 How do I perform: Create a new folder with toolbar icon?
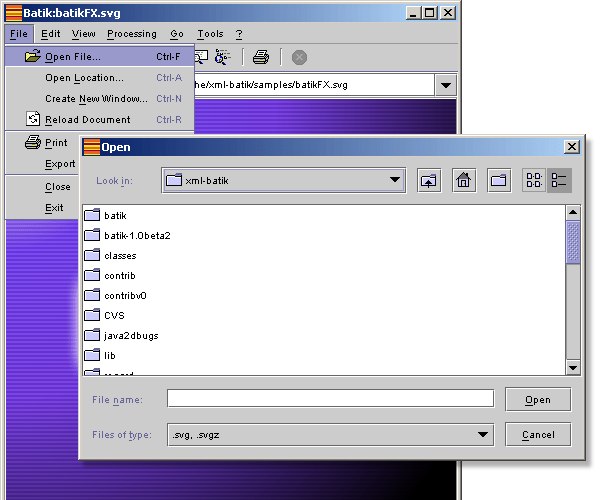(x=499, y=181)
